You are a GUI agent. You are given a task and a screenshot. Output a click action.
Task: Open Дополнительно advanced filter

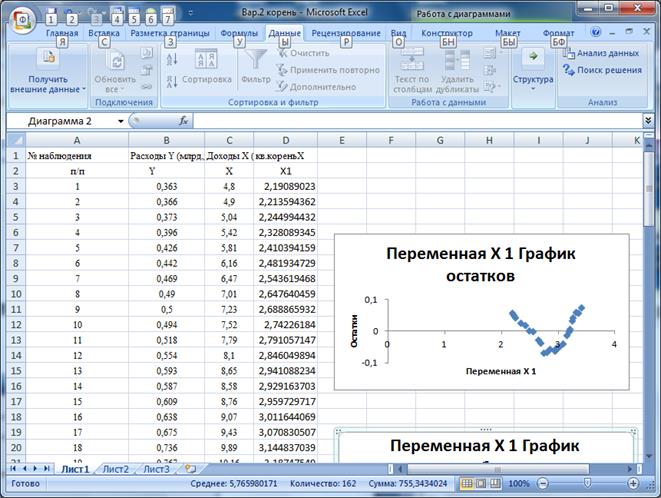click(317, 87)
